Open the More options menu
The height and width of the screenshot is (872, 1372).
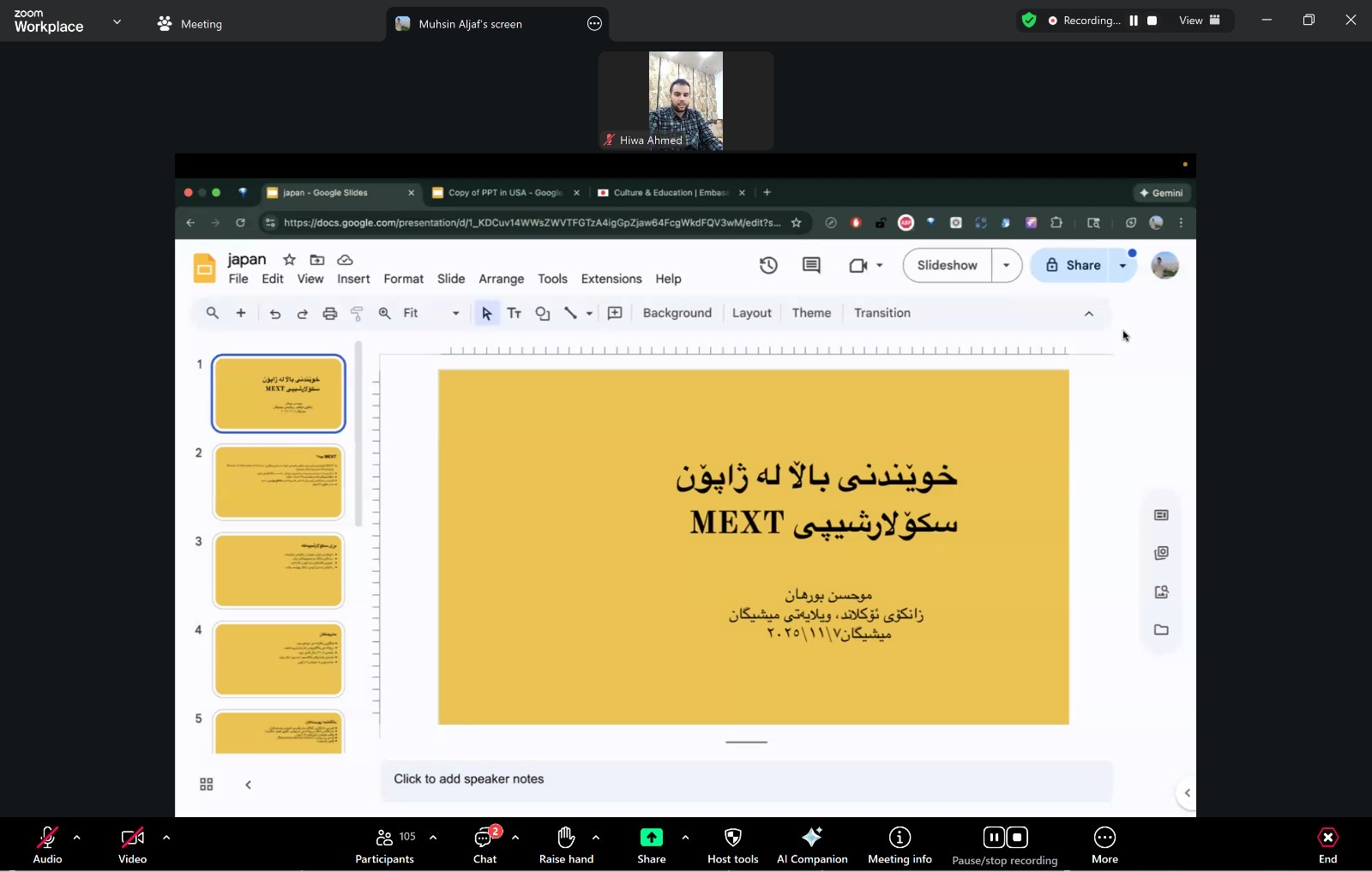click(1104, 838)
